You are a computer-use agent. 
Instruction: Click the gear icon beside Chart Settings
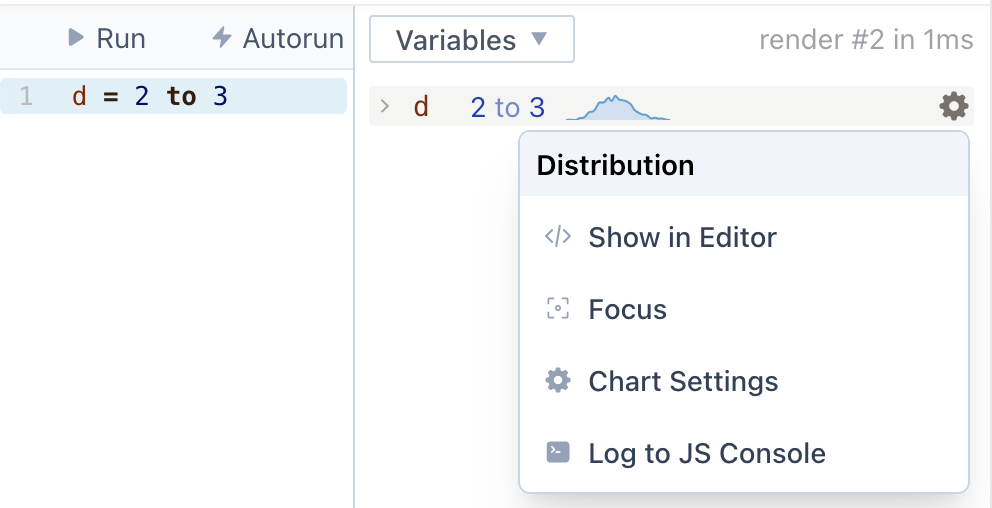tap(557, 381)
